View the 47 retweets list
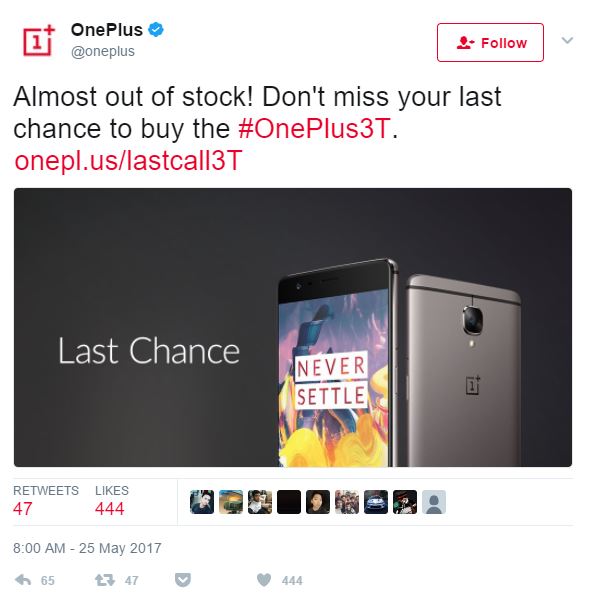 tap(46, 501)
